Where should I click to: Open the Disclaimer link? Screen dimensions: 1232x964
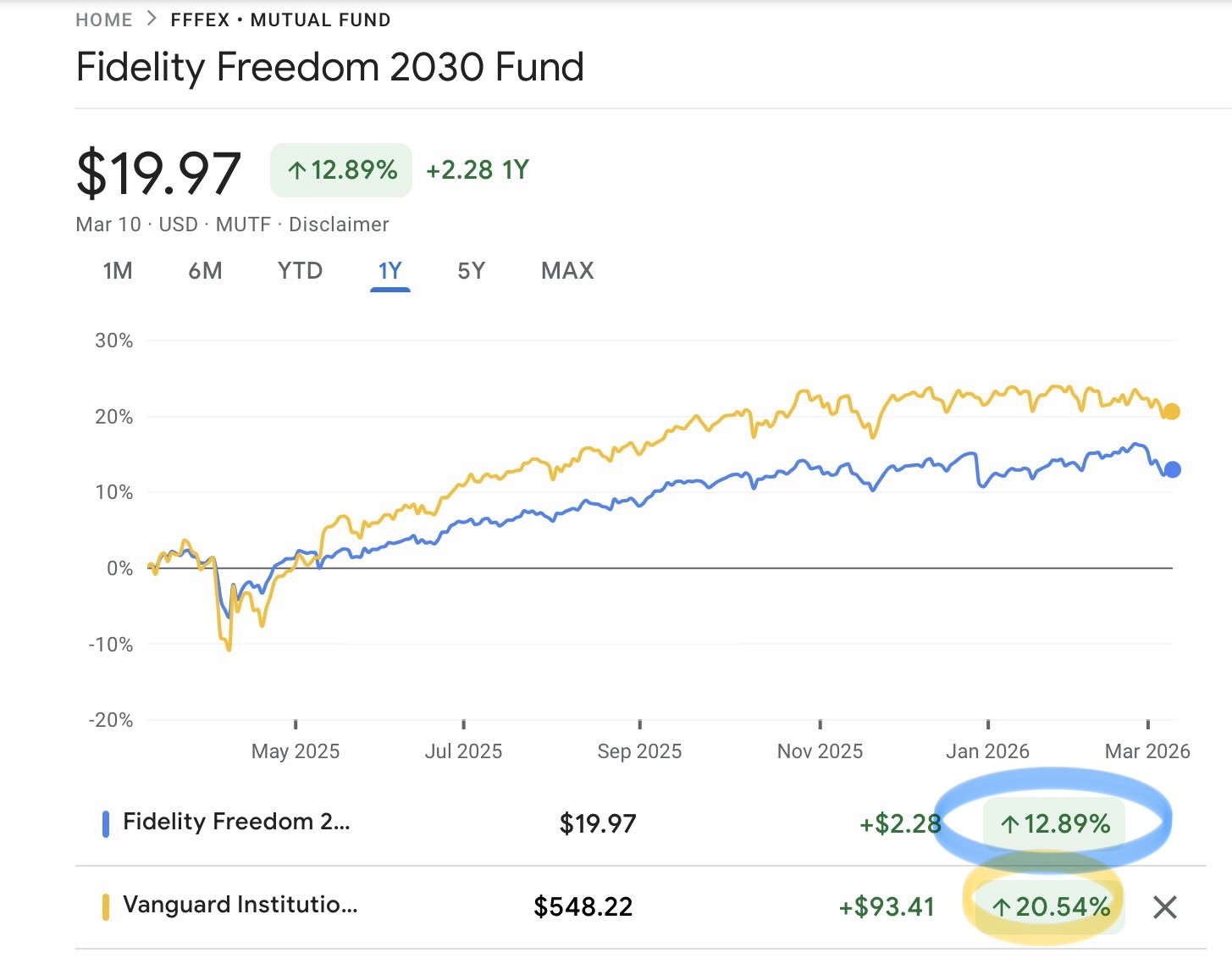pos(337,224)
